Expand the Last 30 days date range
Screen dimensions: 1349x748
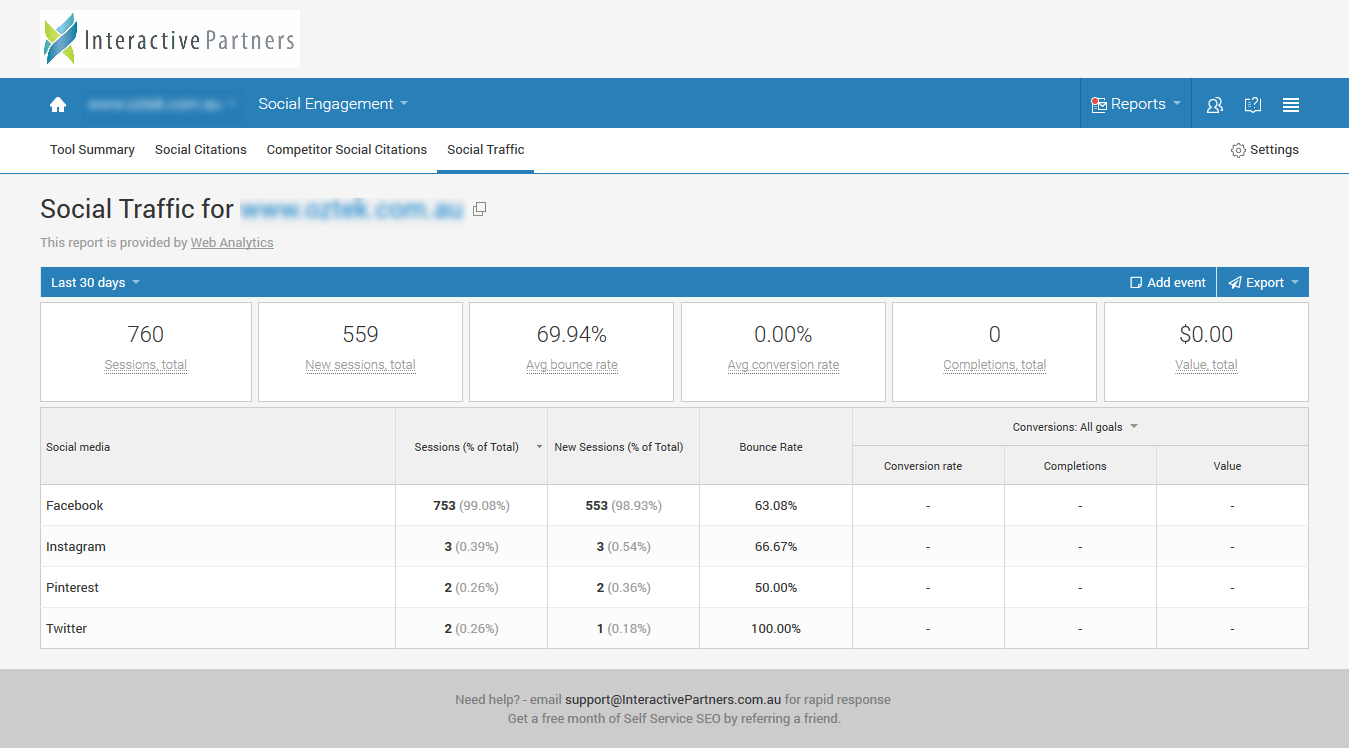pyautogui.click(x=95, y=282)
